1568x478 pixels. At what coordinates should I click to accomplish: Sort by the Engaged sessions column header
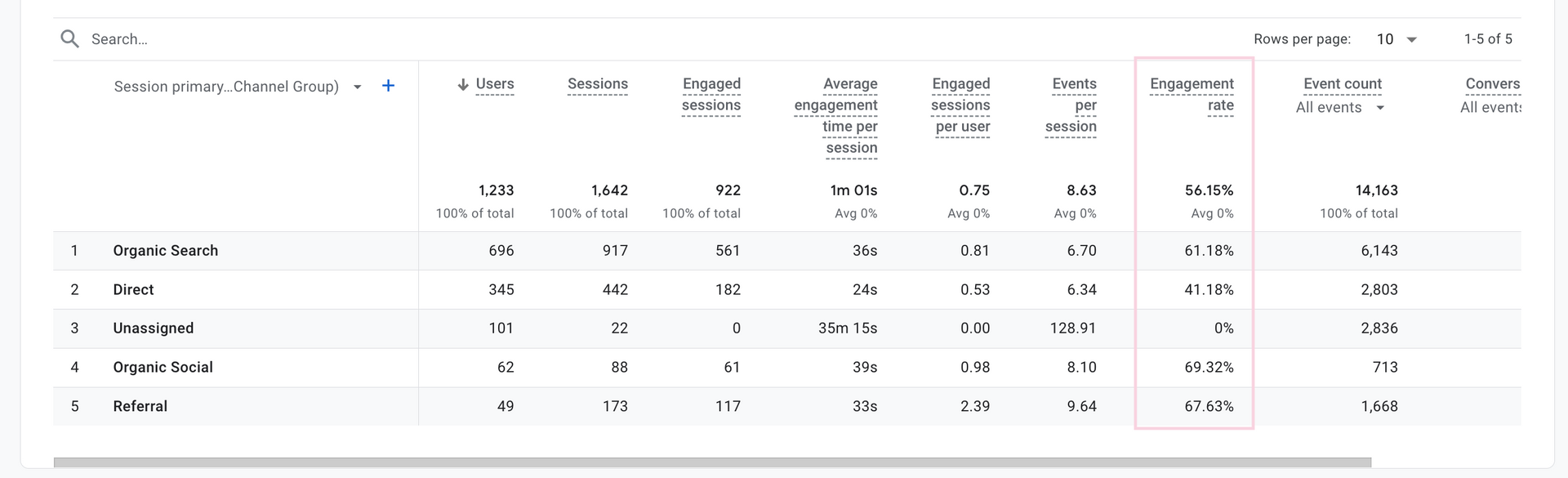coord(711,95)
